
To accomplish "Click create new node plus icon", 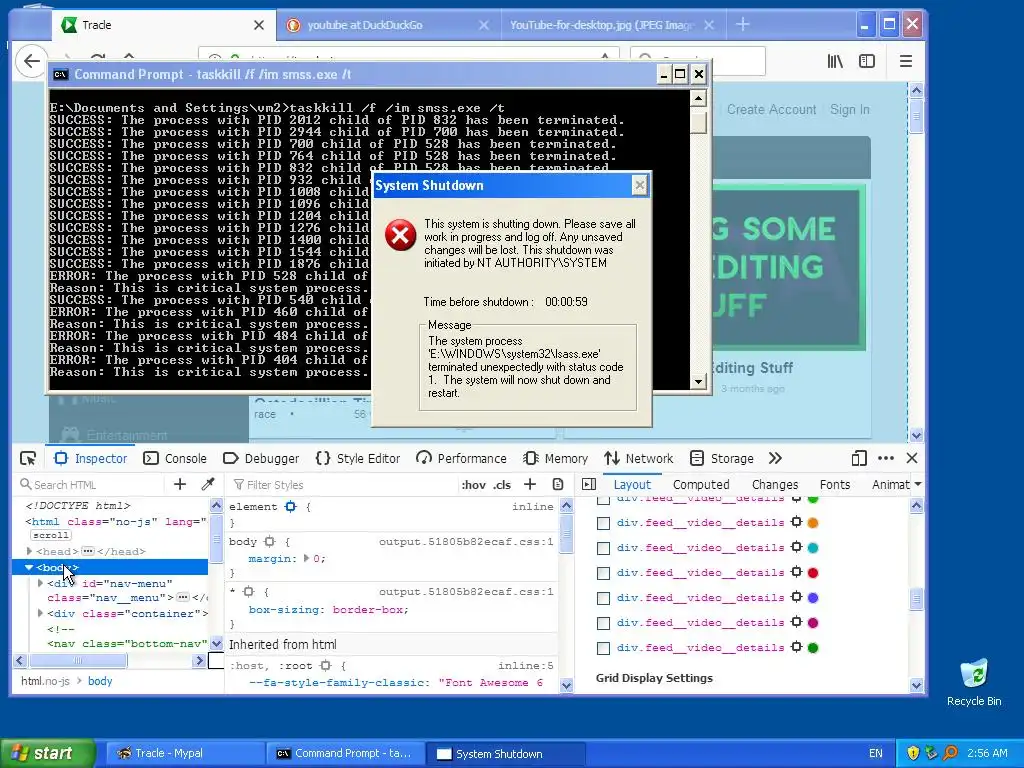I will pyautogui.click(x=180, y=485).
